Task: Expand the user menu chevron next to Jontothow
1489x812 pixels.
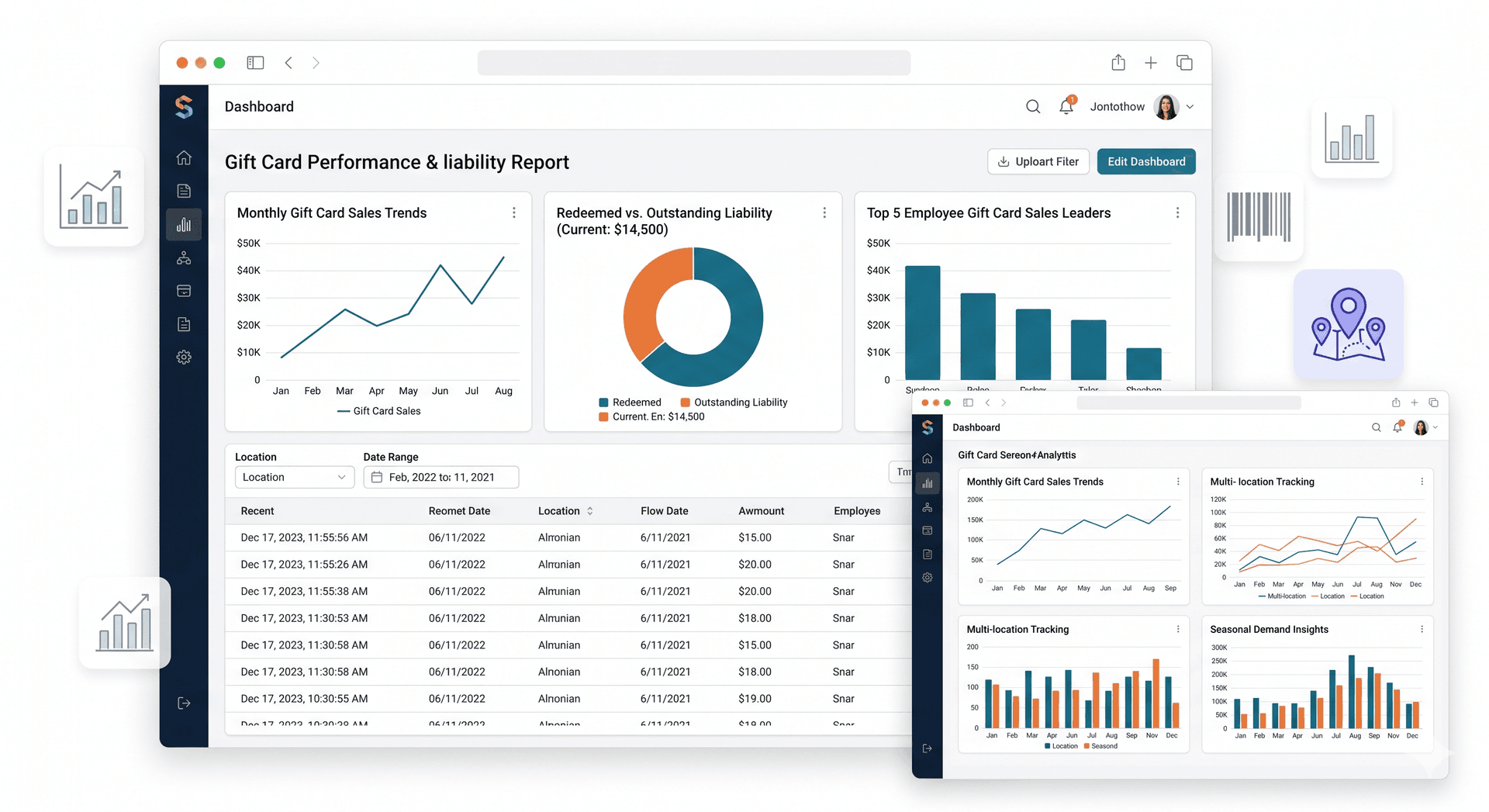Action: (1190, 107)
